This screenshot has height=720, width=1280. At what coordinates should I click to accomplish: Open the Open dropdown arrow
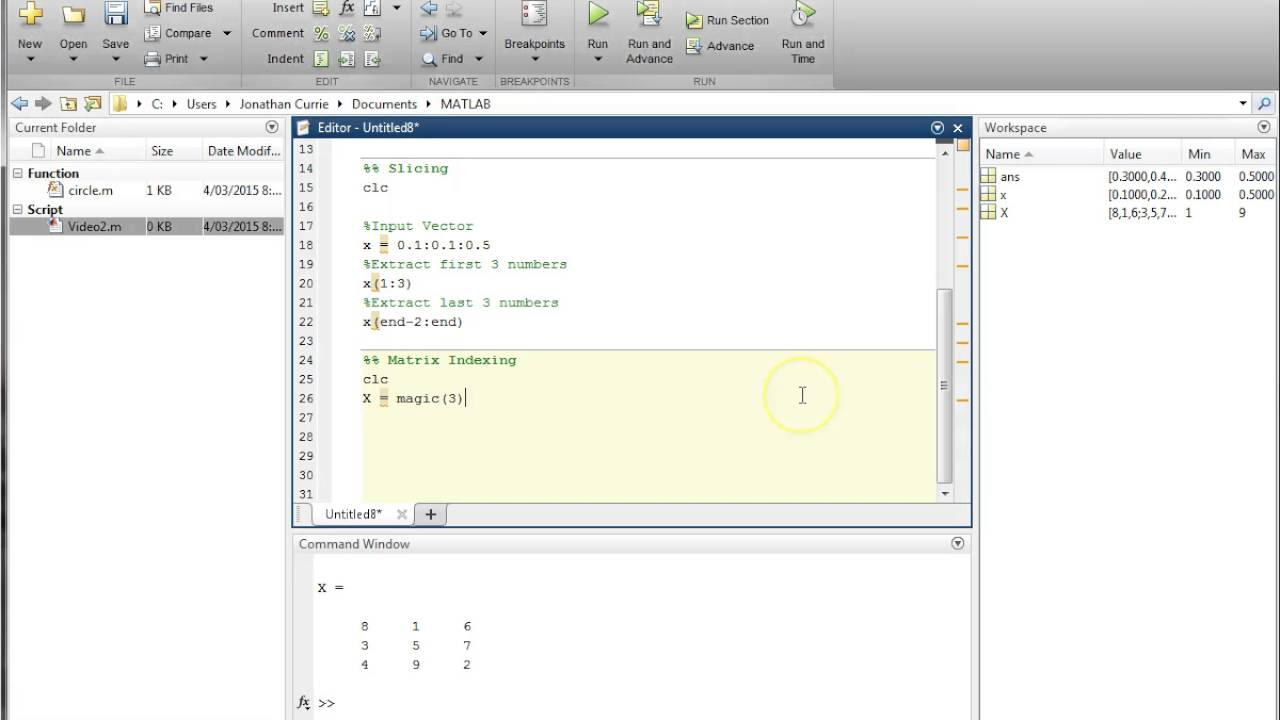73,59
